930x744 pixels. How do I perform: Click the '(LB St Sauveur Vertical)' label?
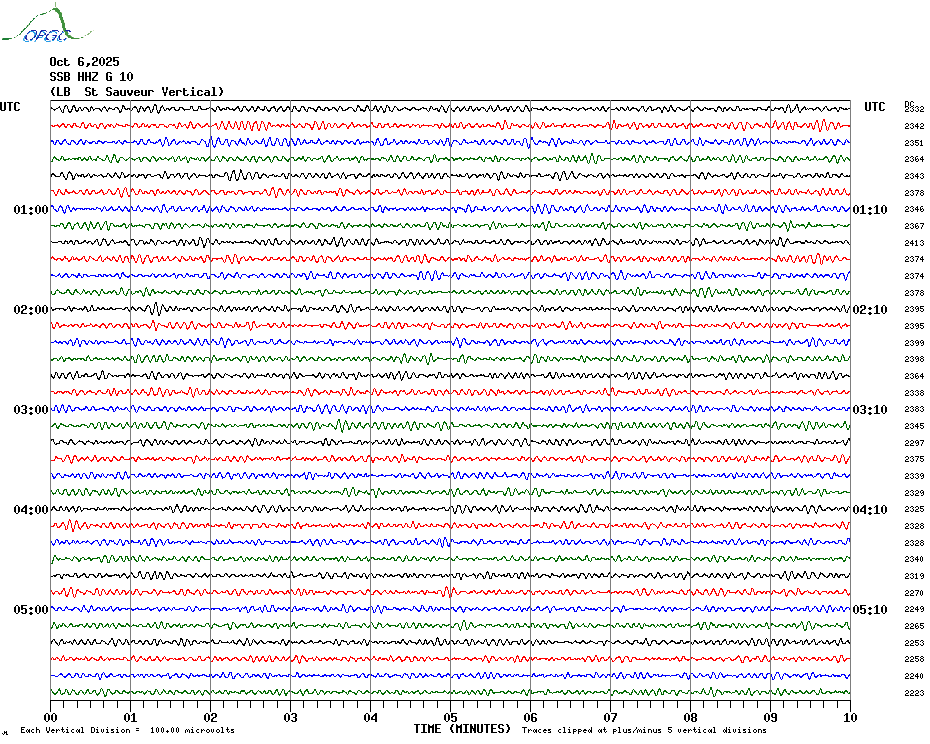pos(137,92)
